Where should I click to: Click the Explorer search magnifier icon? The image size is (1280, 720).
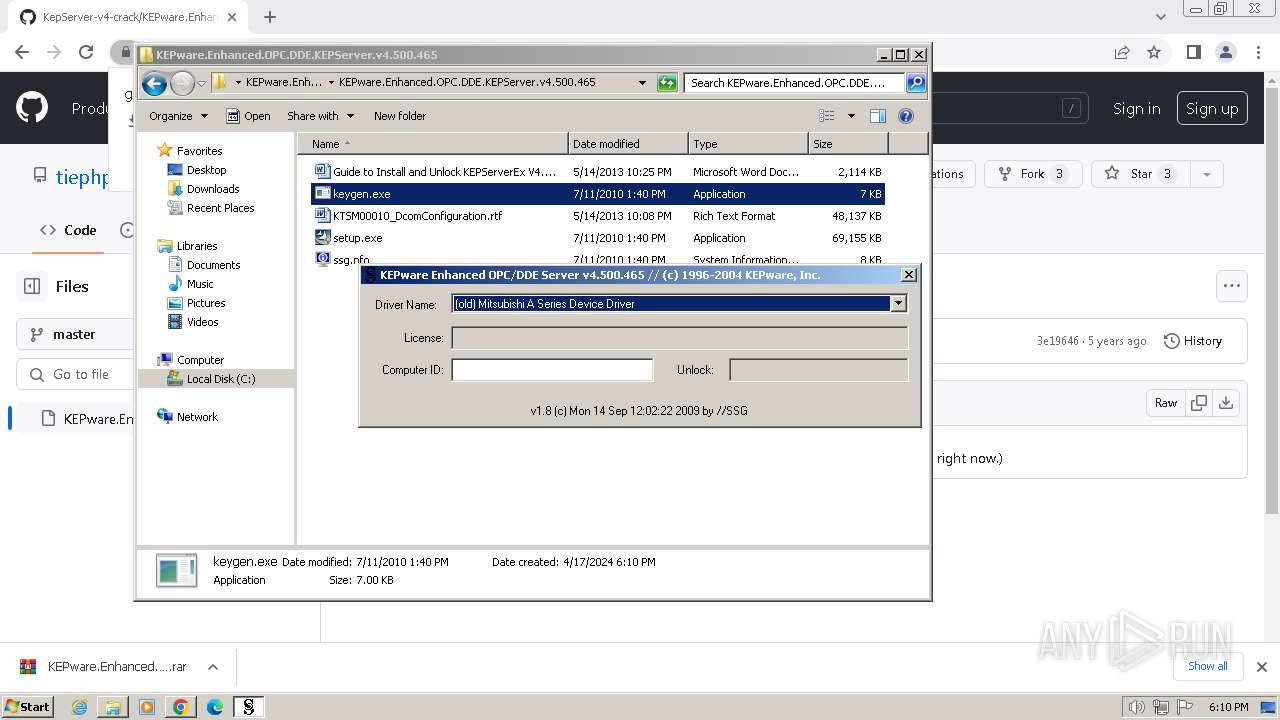(x=916, y=83)
